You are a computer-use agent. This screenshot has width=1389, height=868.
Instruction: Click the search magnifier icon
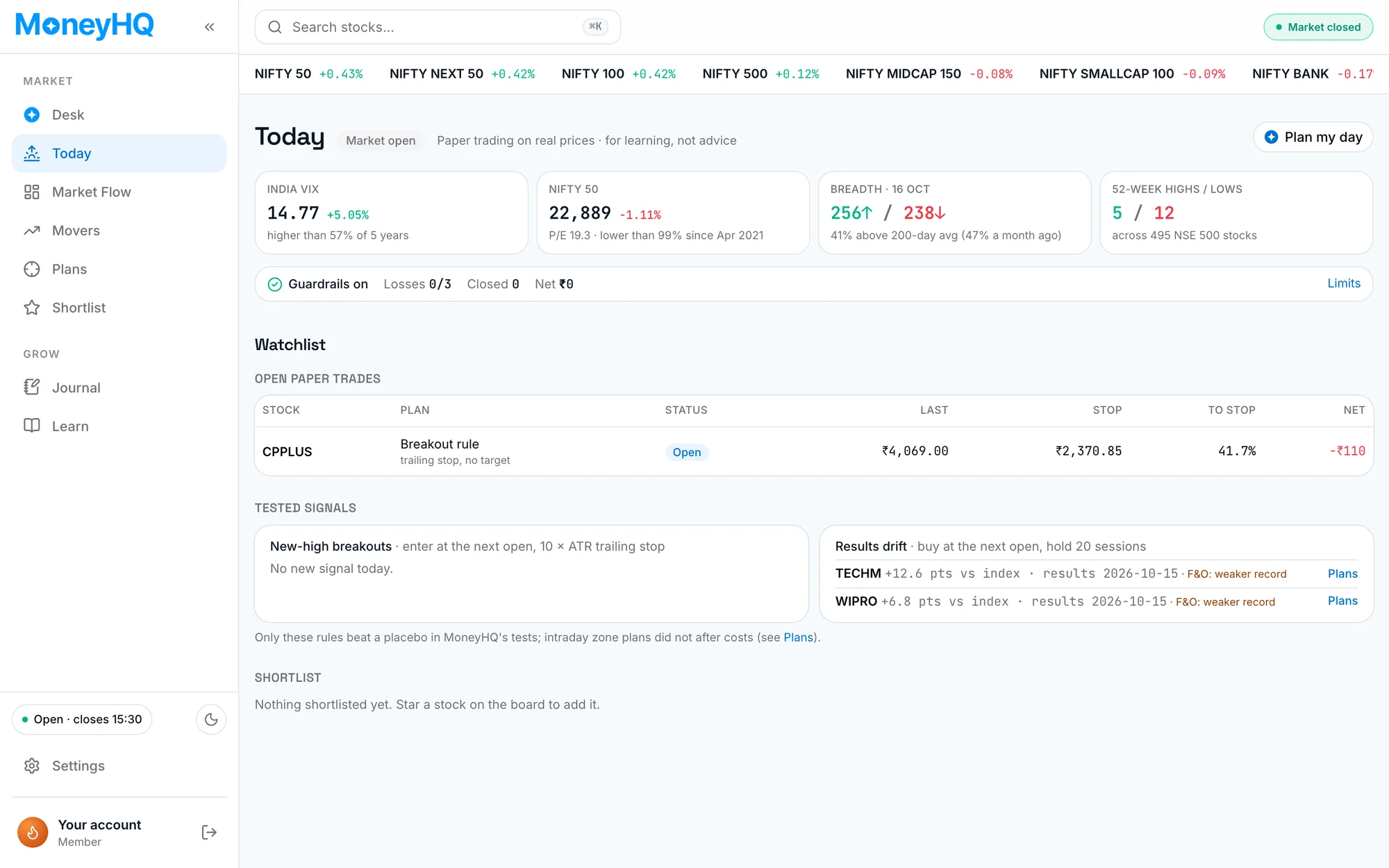[275, 27]
